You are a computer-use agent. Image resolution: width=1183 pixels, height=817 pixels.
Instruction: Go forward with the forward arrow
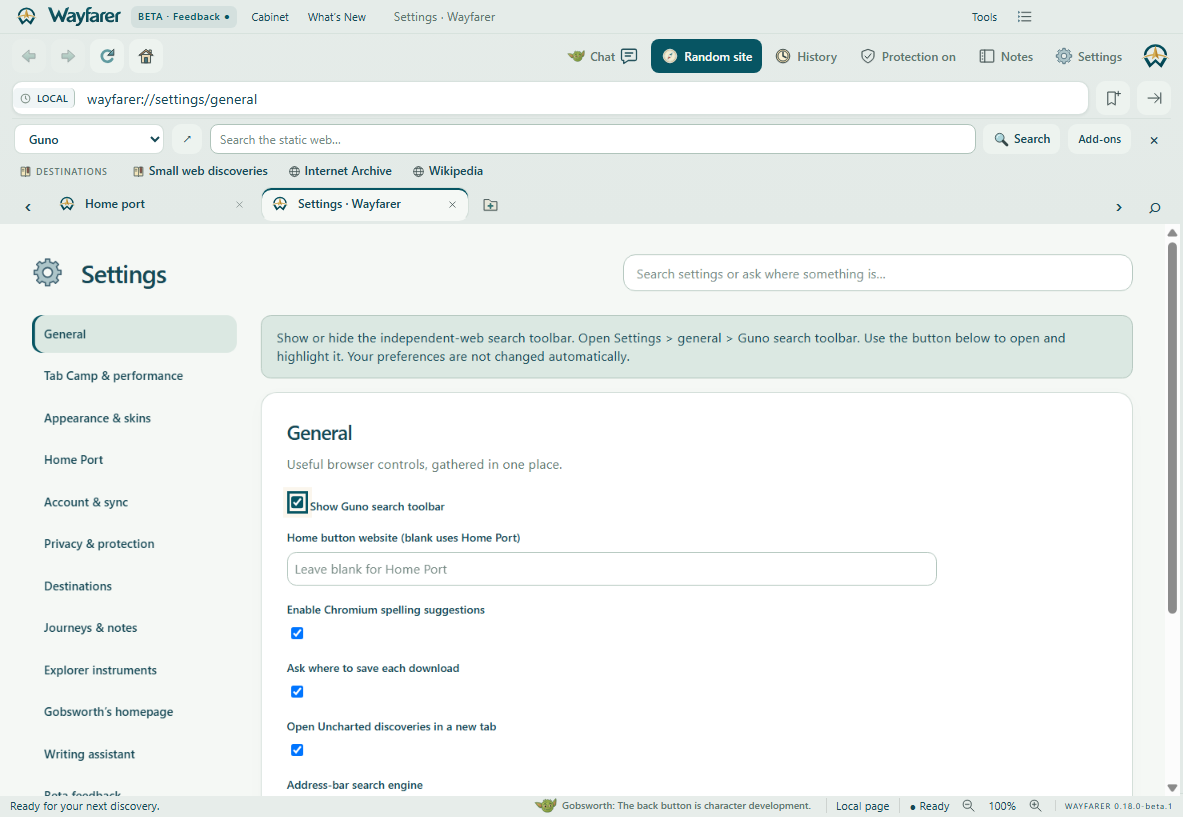coord(68,56)
